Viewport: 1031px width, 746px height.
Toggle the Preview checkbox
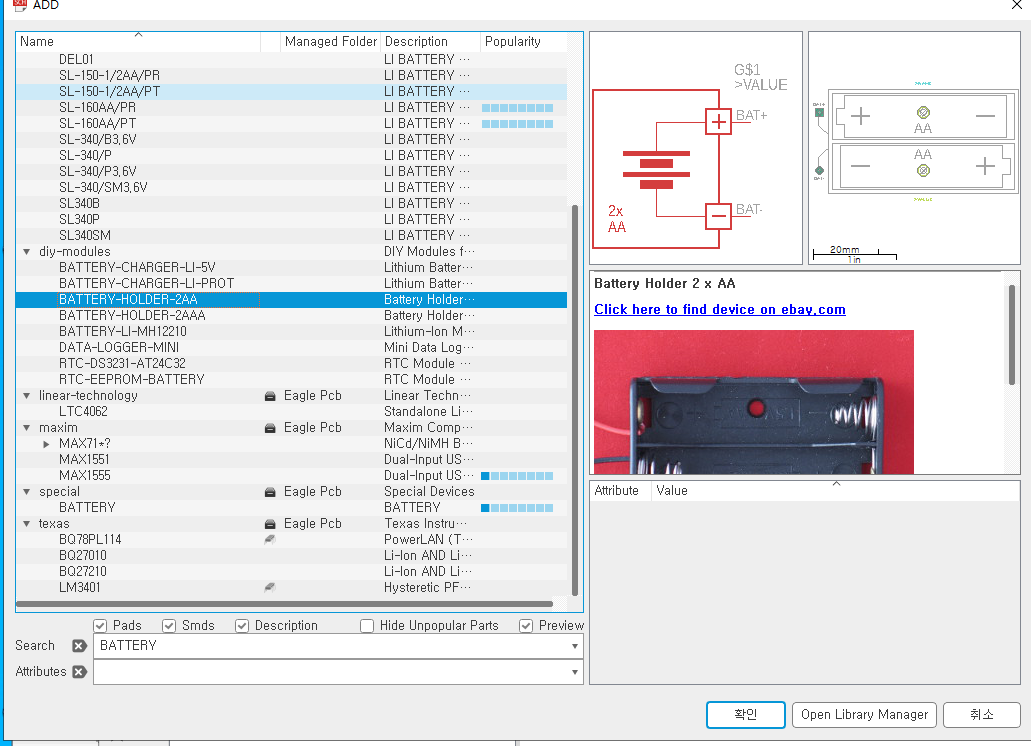coord(526,626)
